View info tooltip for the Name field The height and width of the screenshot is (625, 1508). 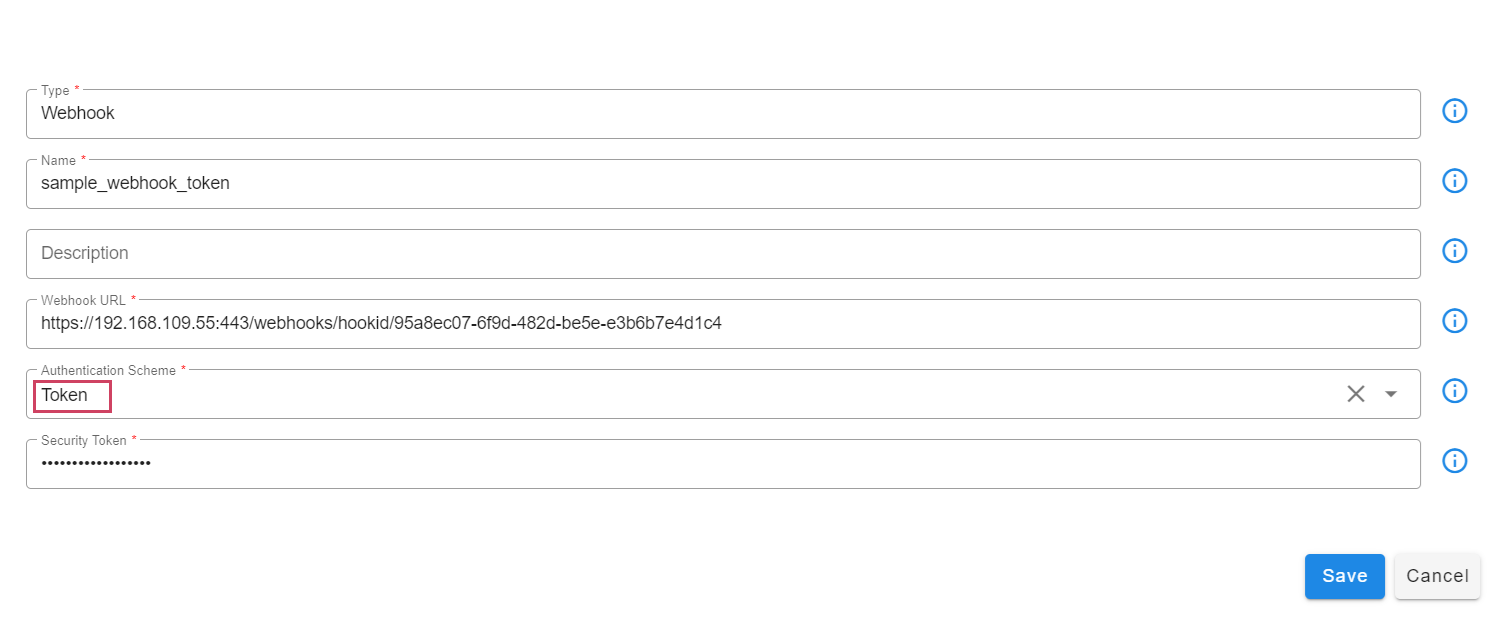[x=1454, y=181]
